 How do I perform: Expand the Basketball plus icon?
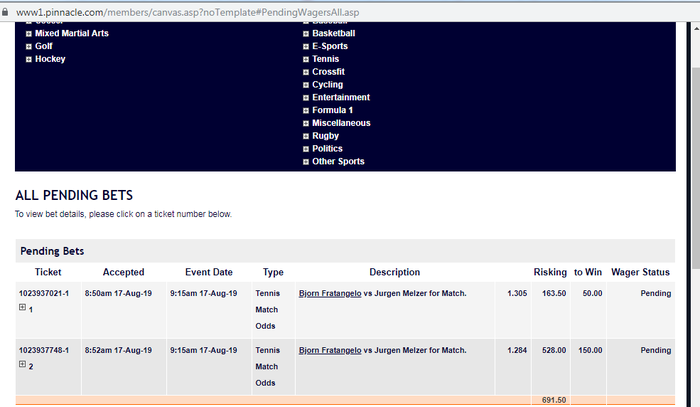click(306, 34)
